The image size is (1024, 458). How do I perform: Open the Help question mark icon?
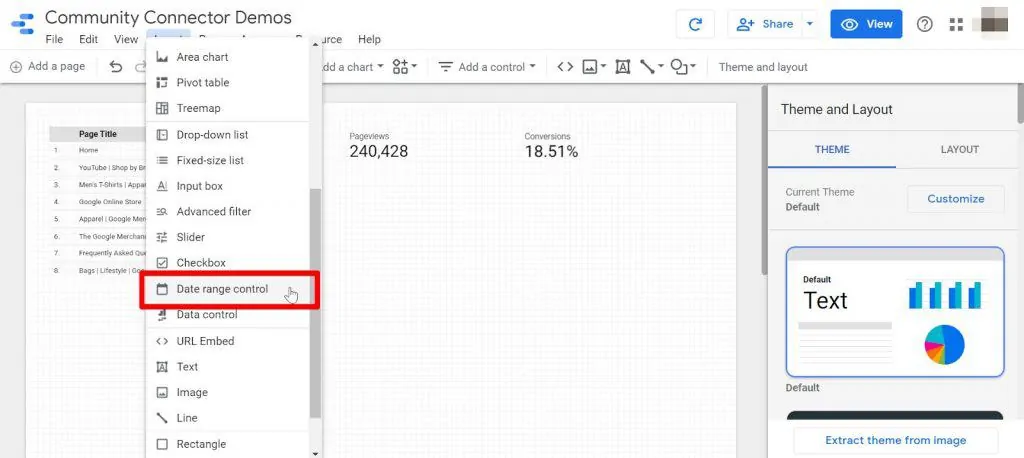[924, 24]
